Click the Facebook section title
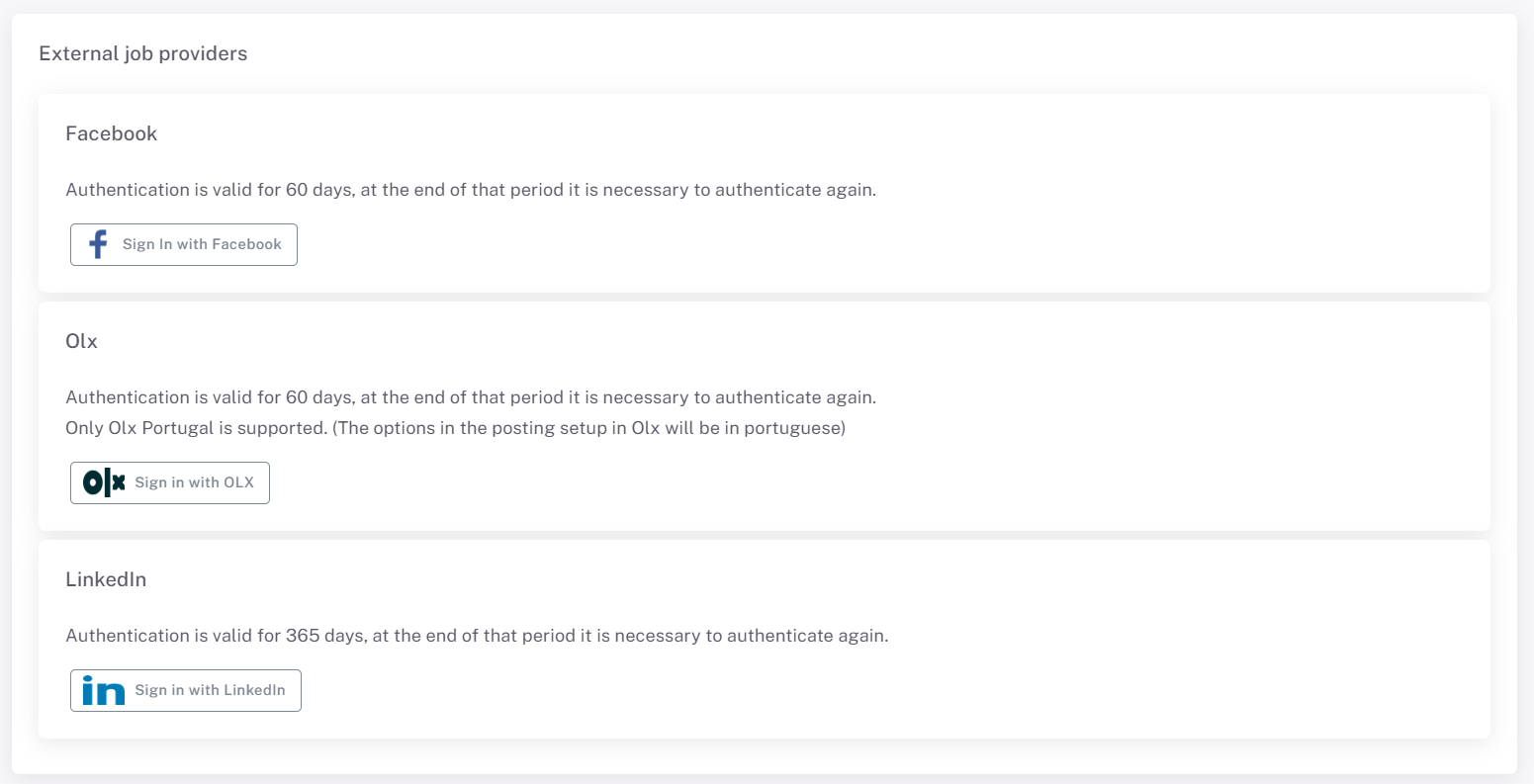The height and width of the screenshot is (784, 1534). point(112,133)
